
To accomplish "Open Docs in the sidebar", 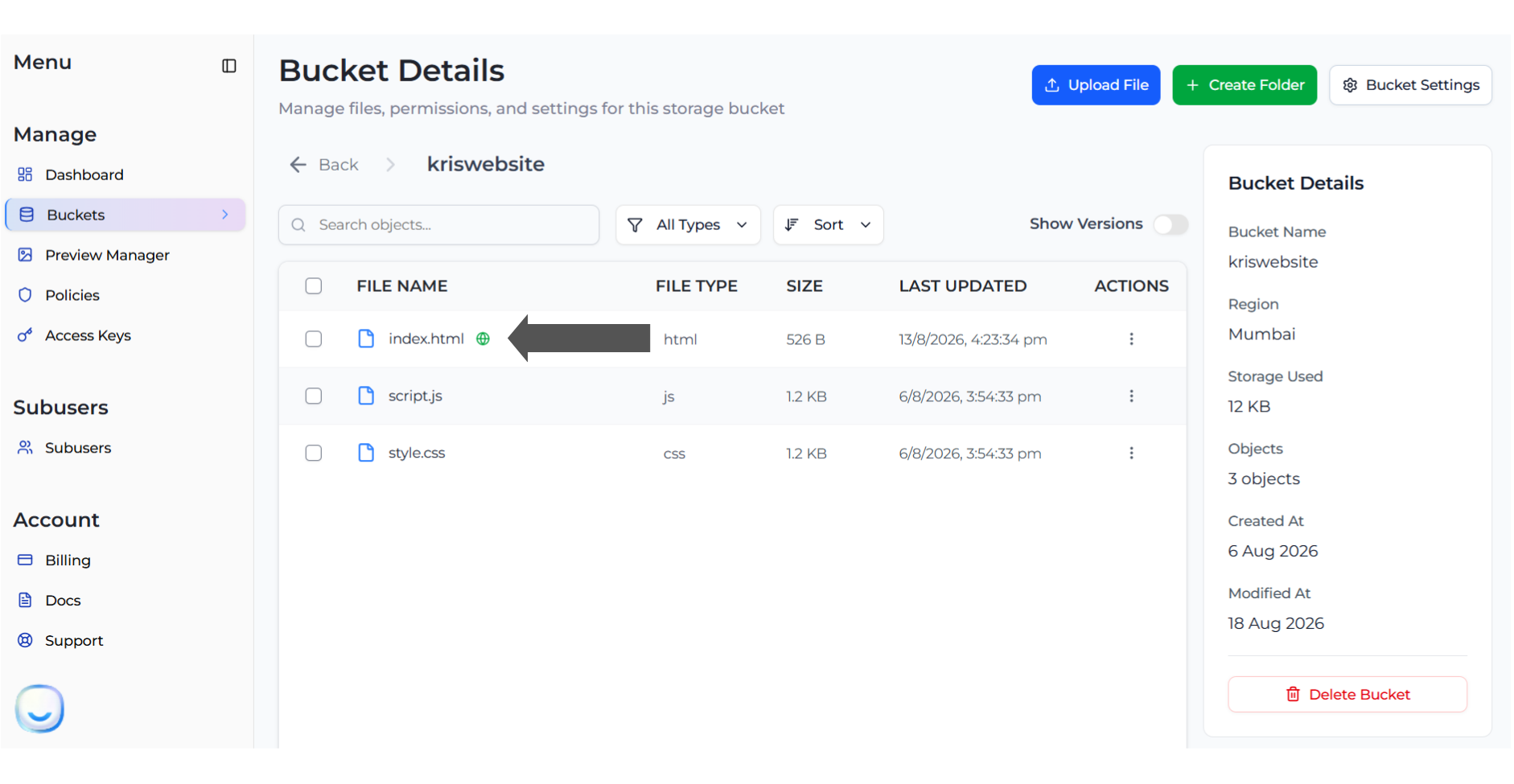I will (63, 601).
